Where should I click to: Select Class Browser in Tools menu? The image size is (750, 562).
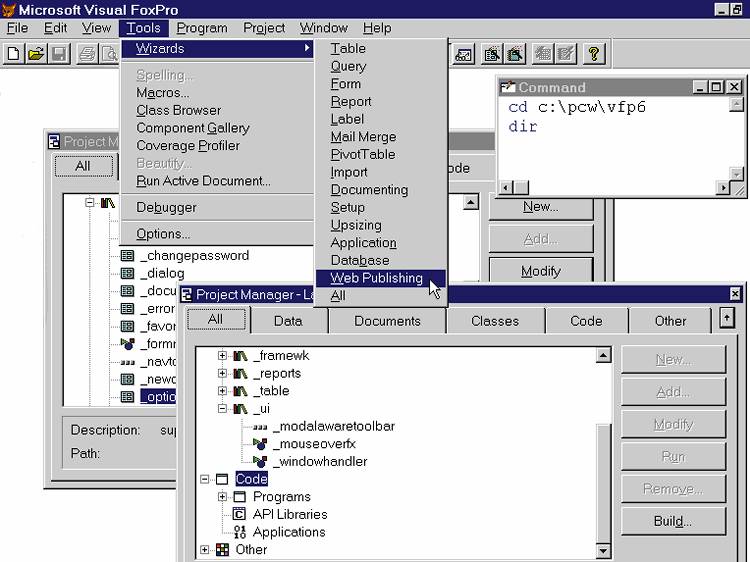(x=217, y=110)
